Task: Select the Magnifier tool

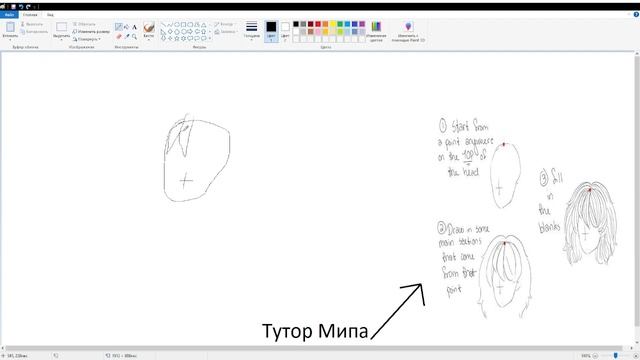Action: [134, 36]
